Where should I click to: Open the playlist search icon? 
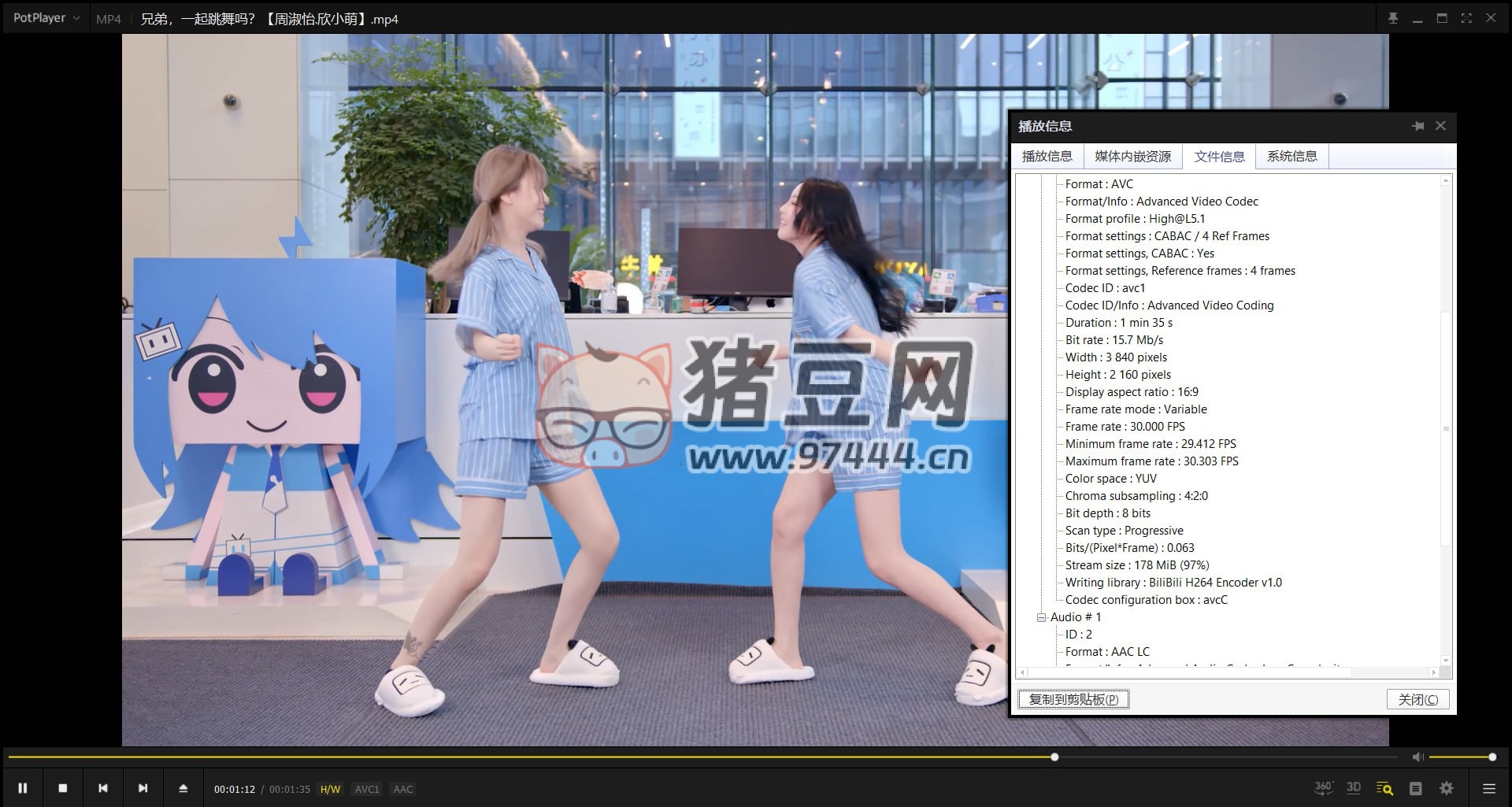(x=1384, y=788)
